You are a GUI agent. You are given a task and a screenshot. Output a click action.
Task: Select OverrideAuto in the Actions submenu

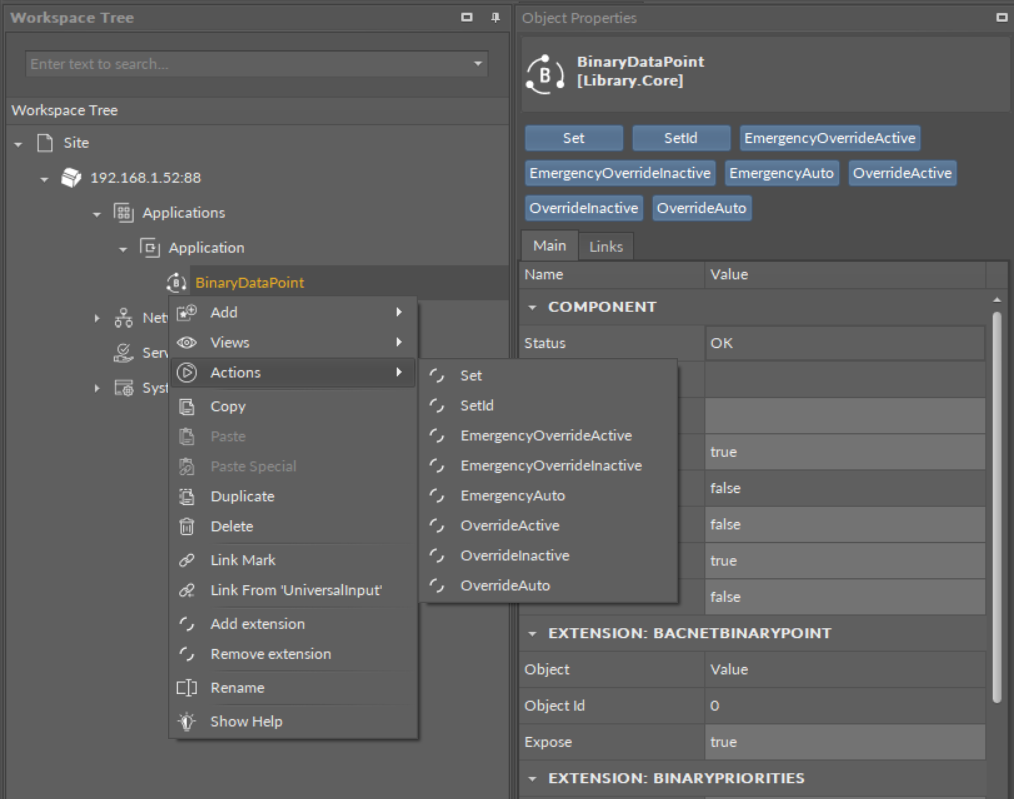click(504, 586)
